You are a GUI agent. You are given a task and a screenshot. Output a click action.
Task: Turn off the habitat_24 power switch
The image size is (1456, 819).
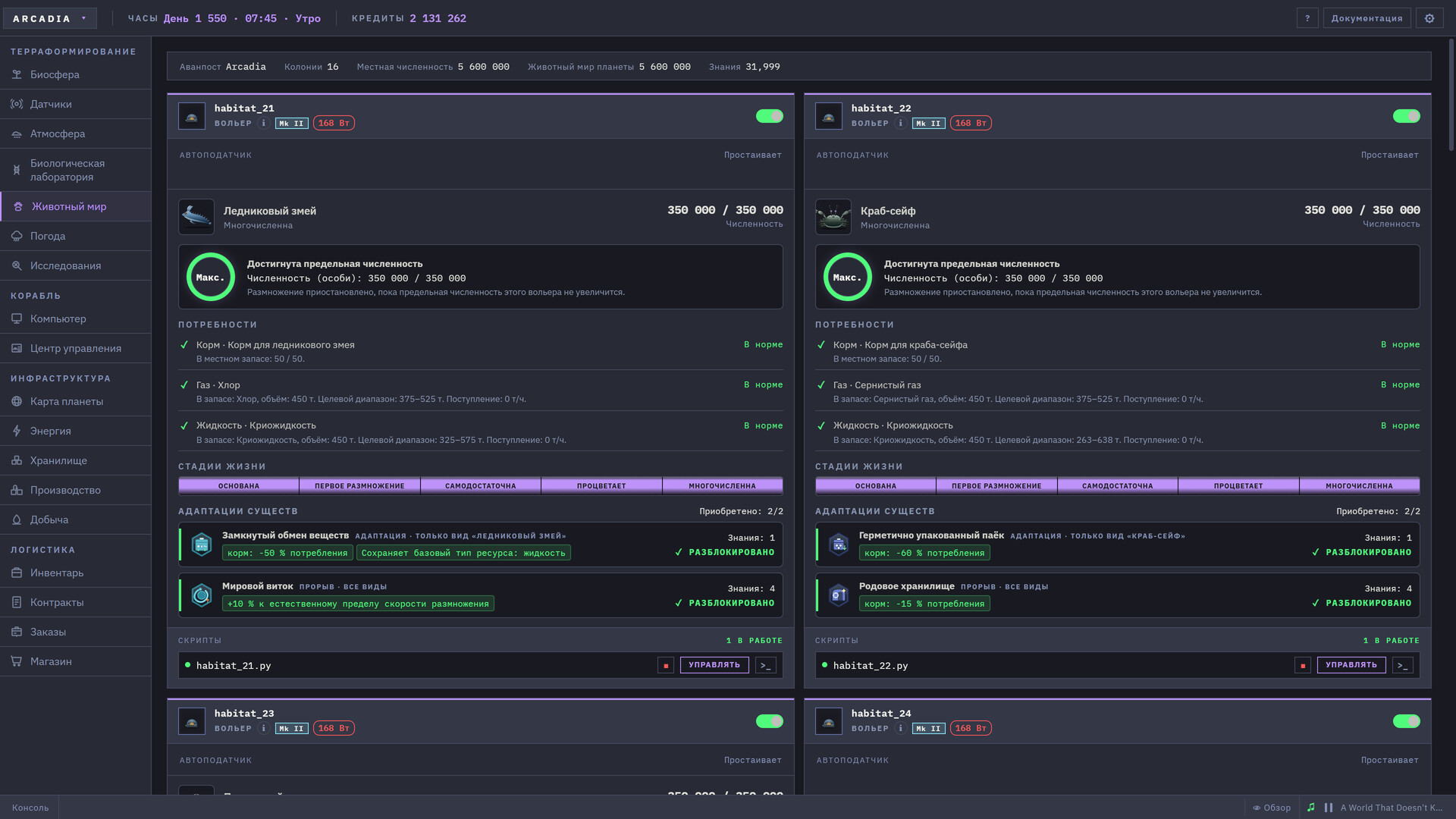(1406, 721)
